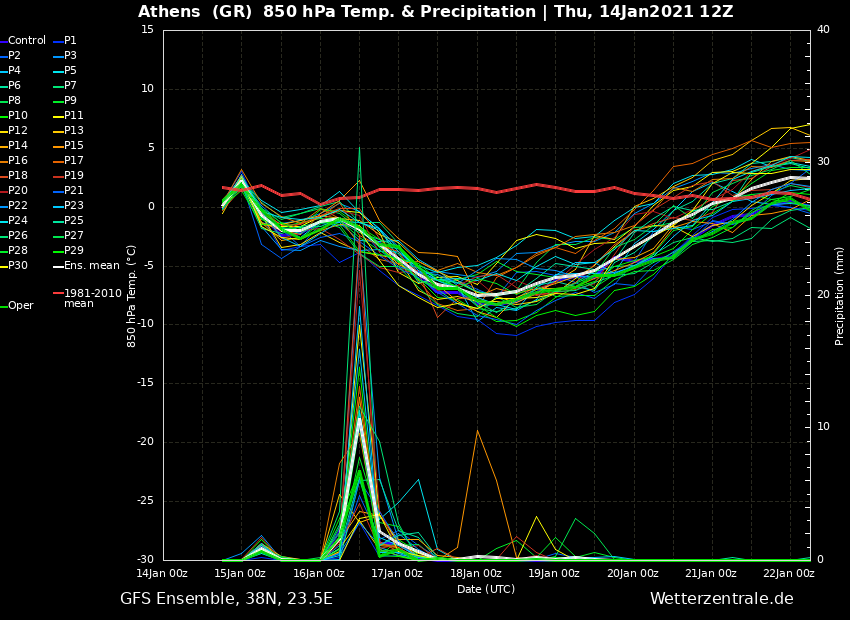The width and height of the screenshot is (850, 620).
Task: Click the 'Date (UTC)' axis title
Action: pyautogui.click(x=486, y=589)
